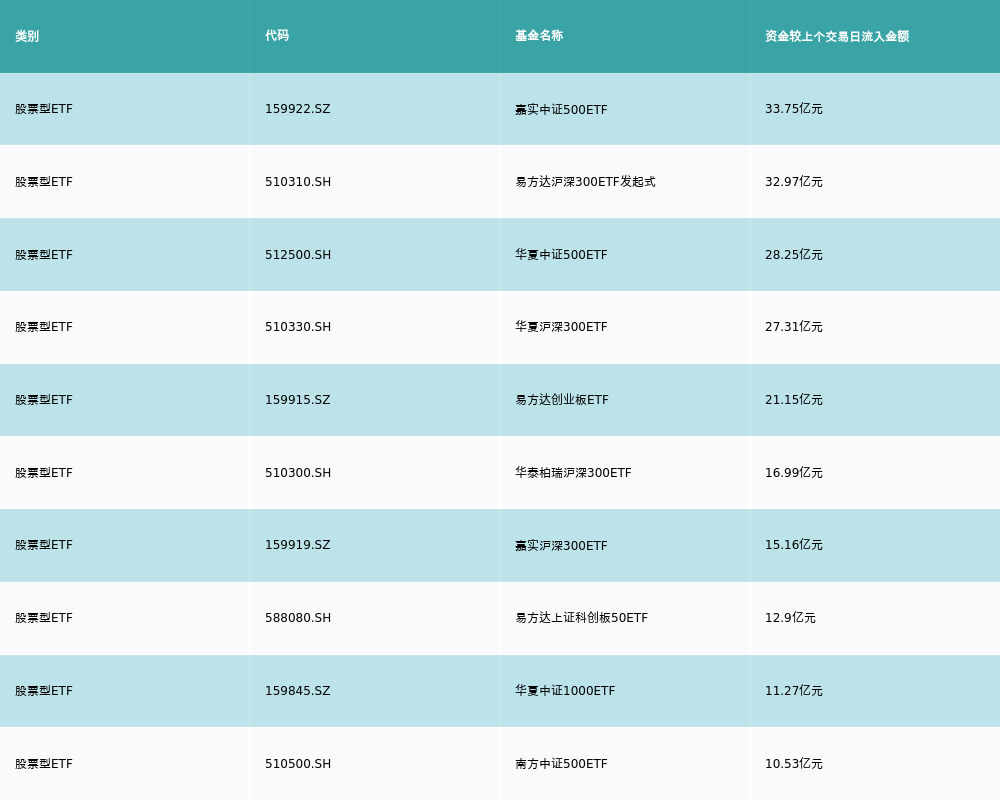Click 股票型ETF in the 159919.SZ row
1000x800 pixels.
pyautogui.click(x=44, y=545)
